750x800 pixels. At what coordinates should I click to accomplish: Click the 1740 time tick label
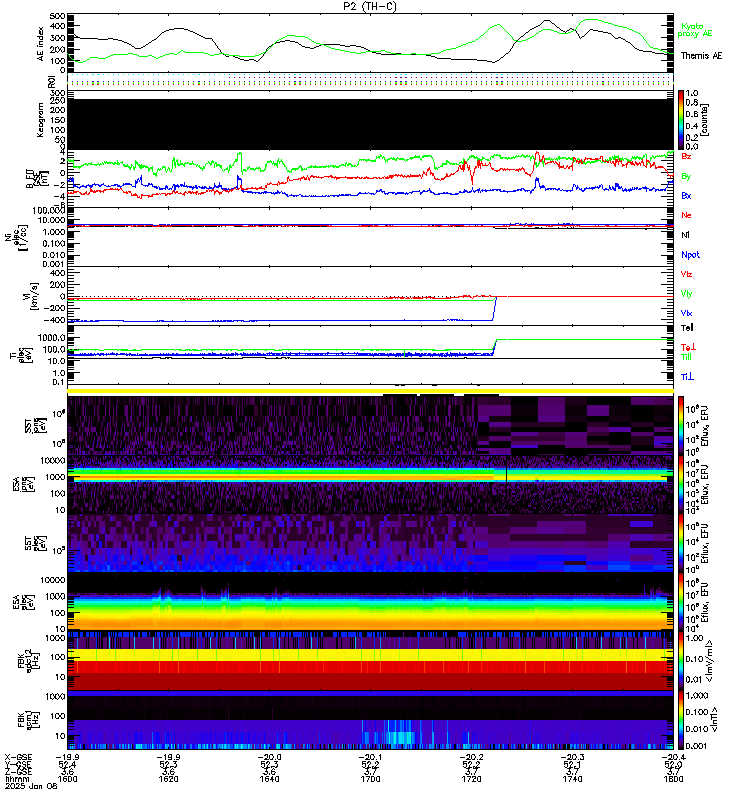pos(572,779)
